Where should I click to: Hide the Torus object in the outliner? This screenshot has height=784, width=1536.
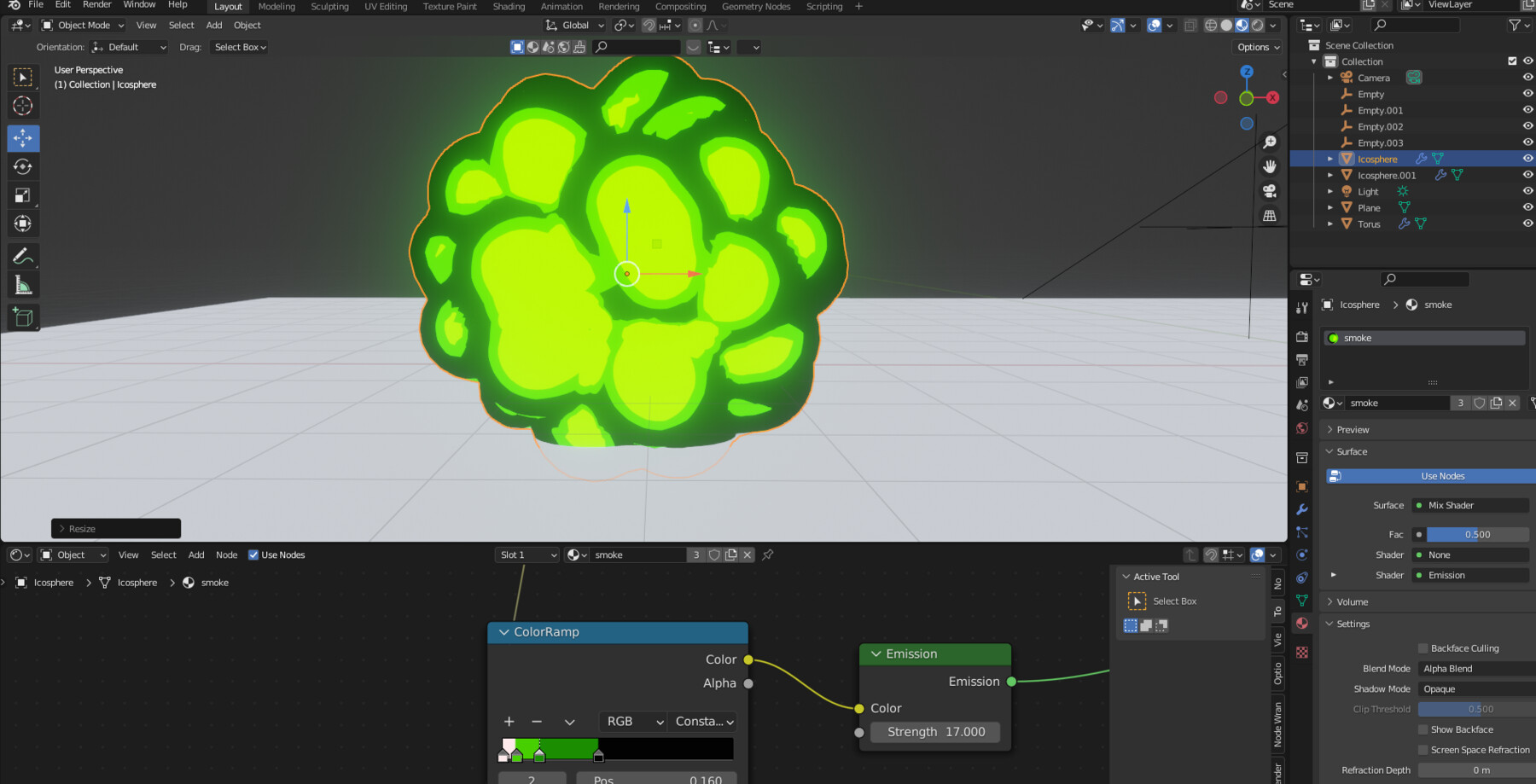[1527, 224]
